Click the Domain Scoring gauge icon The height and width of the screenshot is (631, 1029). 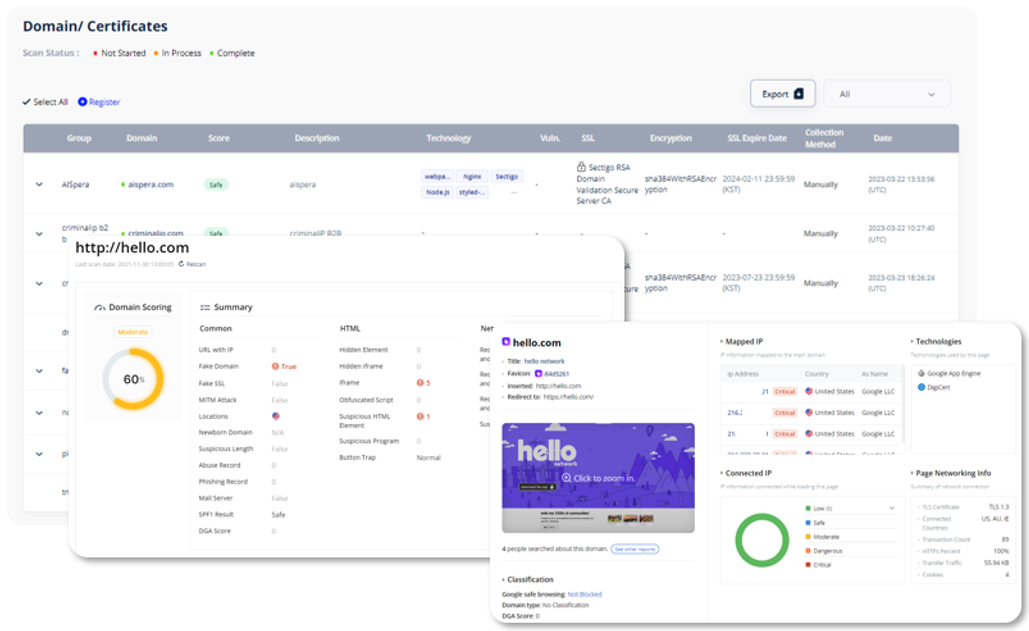(x=100, y=307)
